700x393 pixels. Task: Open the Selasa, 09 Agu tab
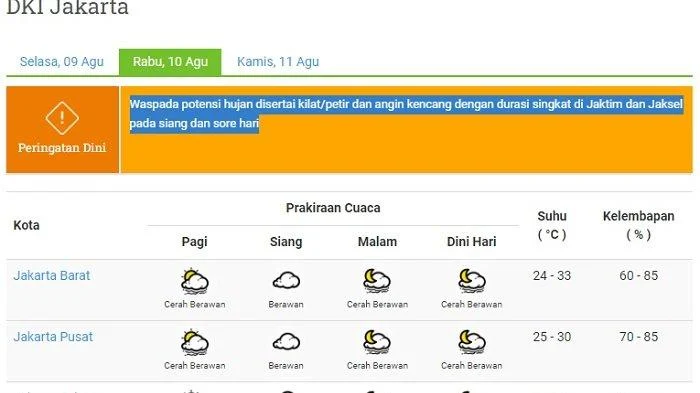click(62, 62)
